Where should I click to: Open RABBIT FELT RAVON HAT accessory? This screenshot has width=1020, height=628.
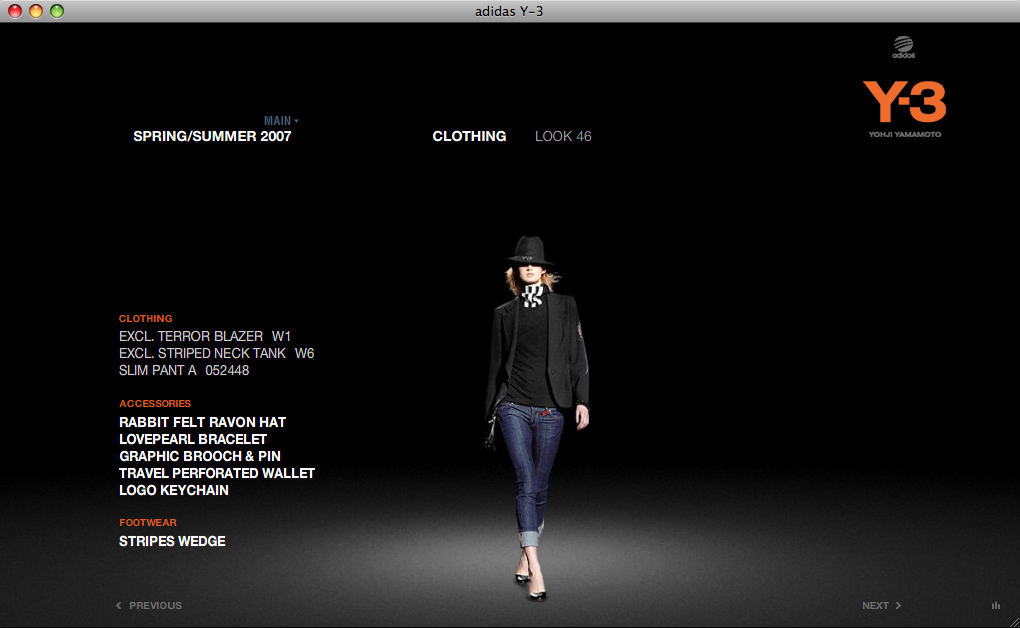click(202, 422)
